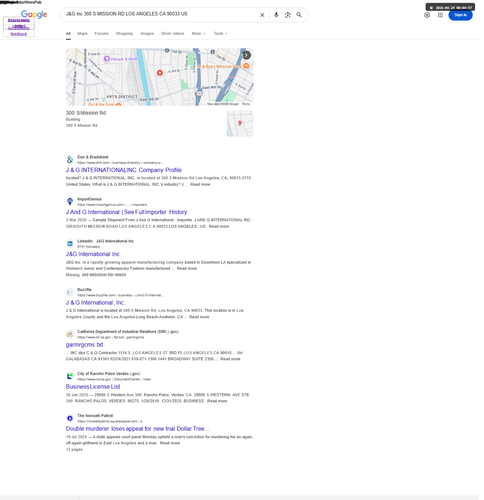This screenshot has height=500, width=484.
Task: Switch to the Short videos tab
Action: point(172,33)
